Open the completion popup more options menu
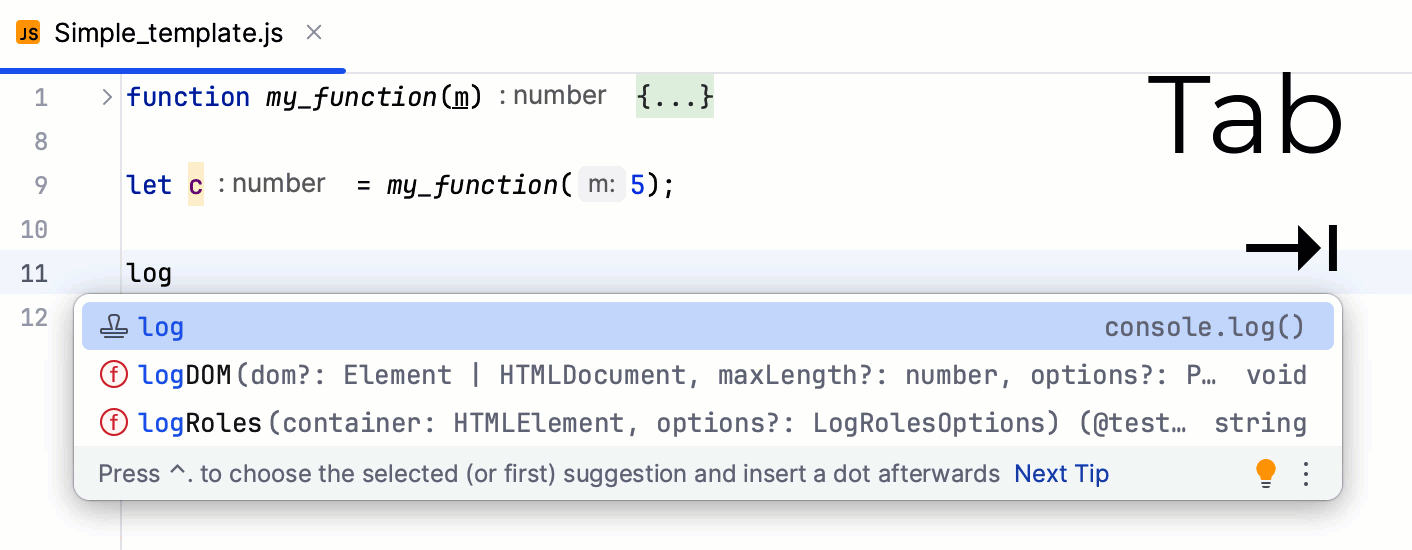 point(1305,473)
